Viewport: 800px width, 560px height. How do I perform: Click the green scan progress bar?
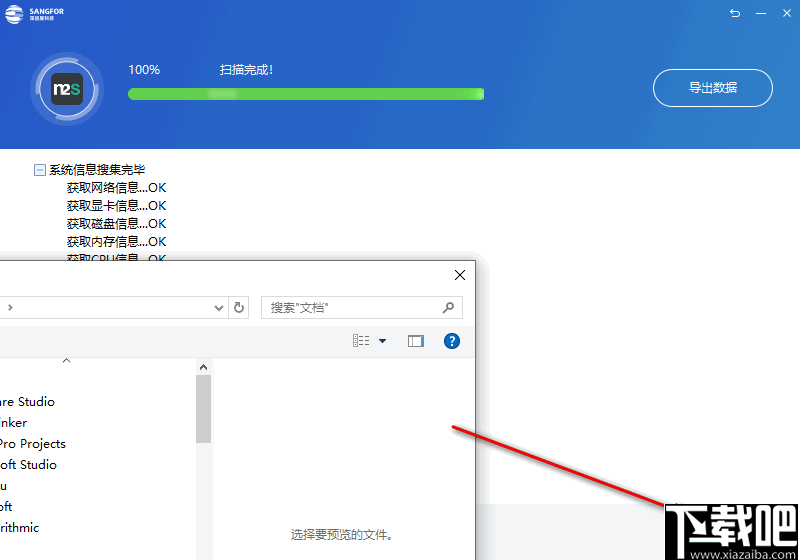pos(306,94)
